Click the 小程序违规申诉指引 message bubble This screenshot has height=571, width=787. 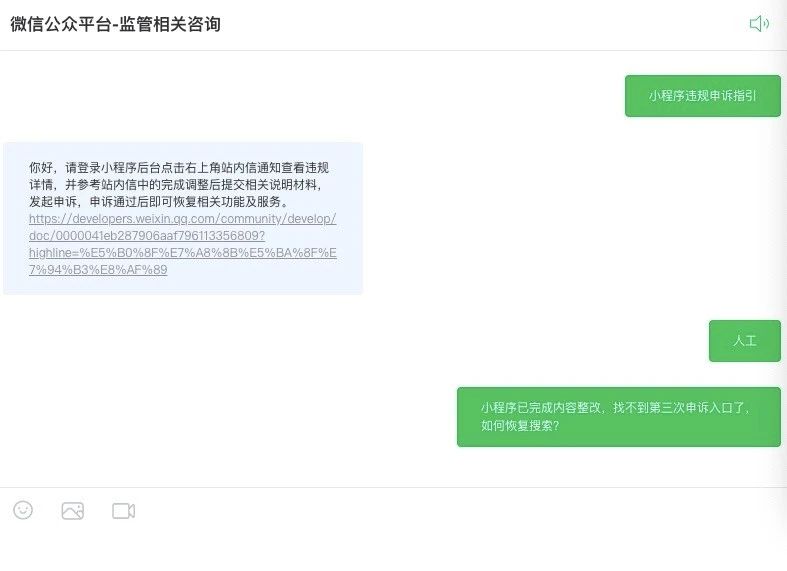coord(703,96)
